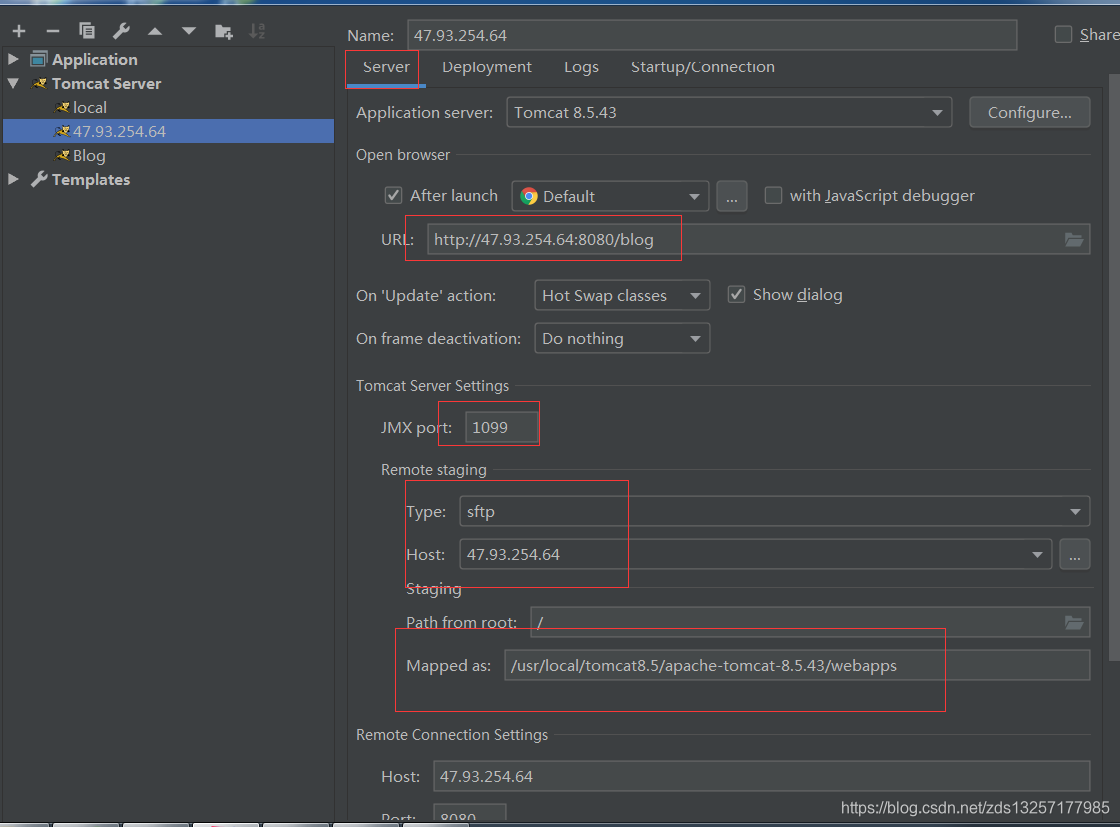The image size is (1120, 827).
Task: Click the Path from root field
Action: 810,622
